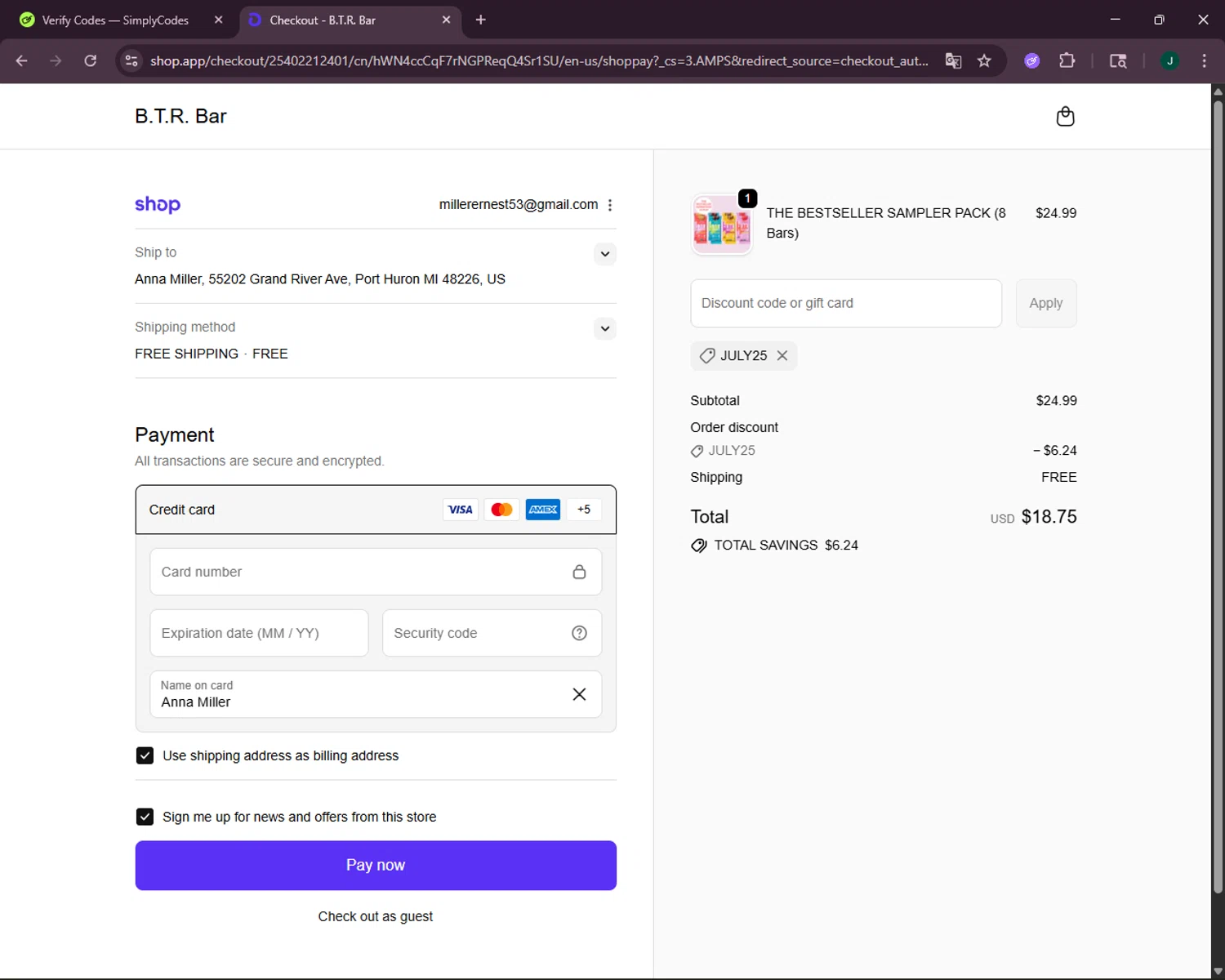View site information icon in address bar

click(131, 60)
